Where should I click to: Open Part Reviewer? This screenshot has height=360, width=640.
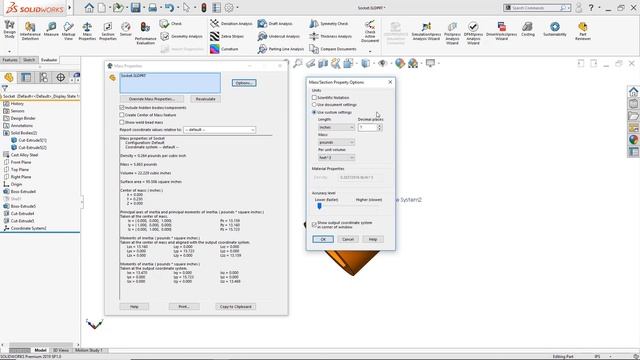tap(582, 31)
